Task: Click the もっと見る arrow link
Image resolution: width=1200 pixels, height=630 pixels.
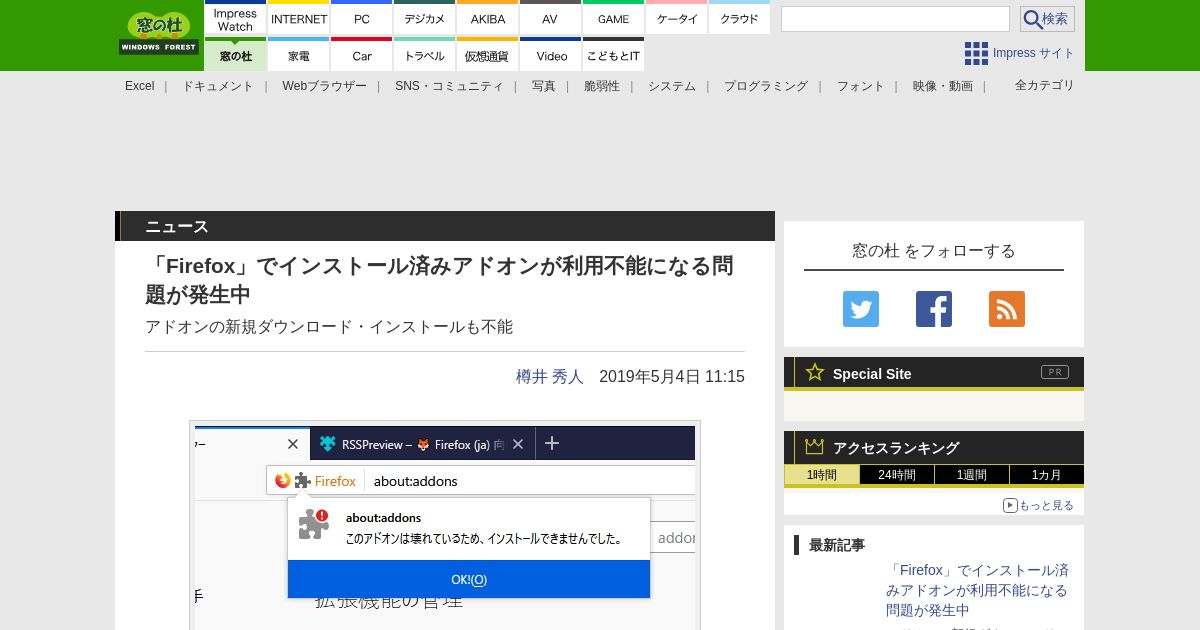Action: 1039,505
